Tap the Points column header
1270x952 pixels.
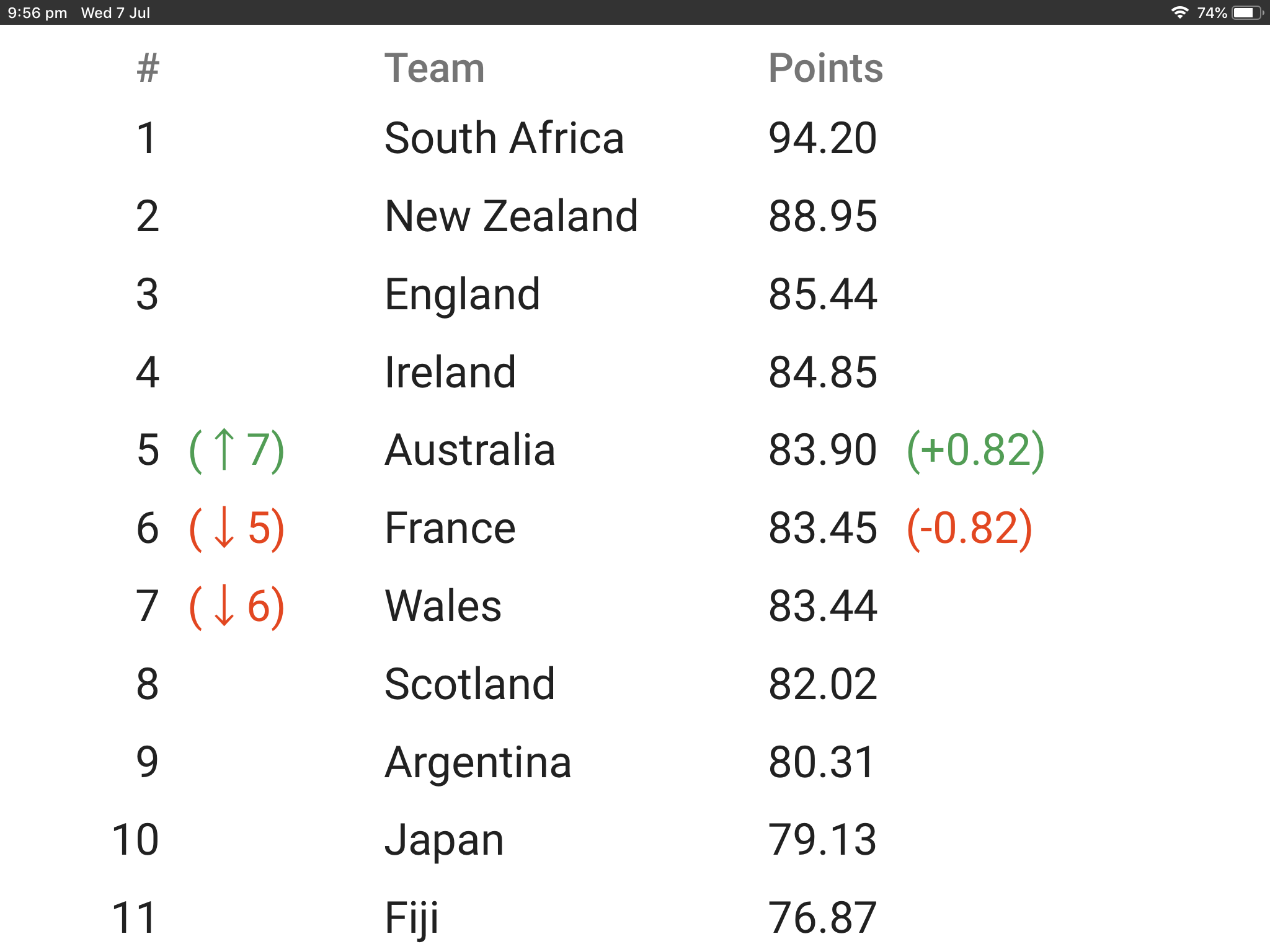pyautogui.click(x=825, y=68)
